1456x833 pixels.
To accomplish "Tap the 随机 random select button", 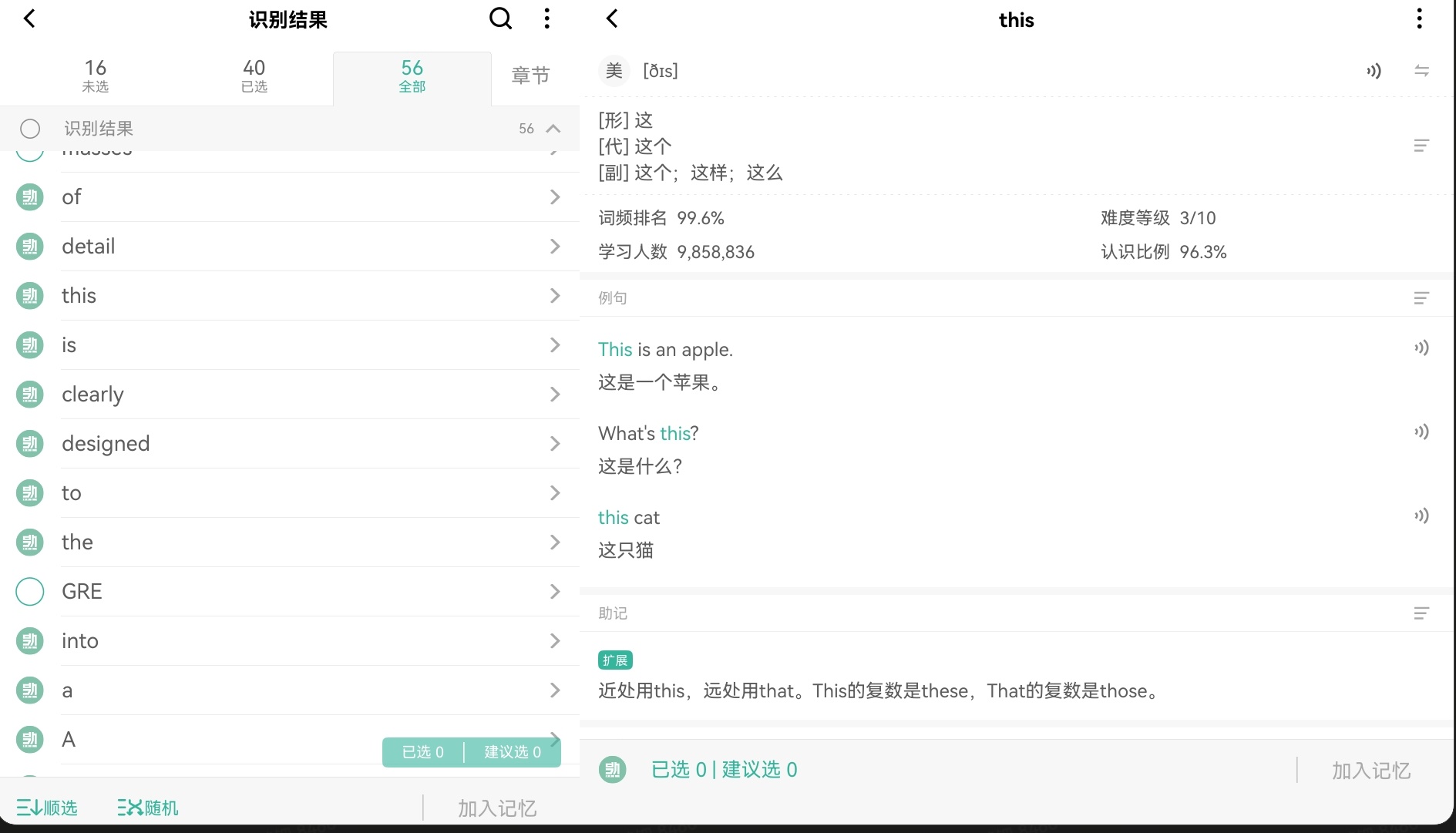I will (148, 808).
